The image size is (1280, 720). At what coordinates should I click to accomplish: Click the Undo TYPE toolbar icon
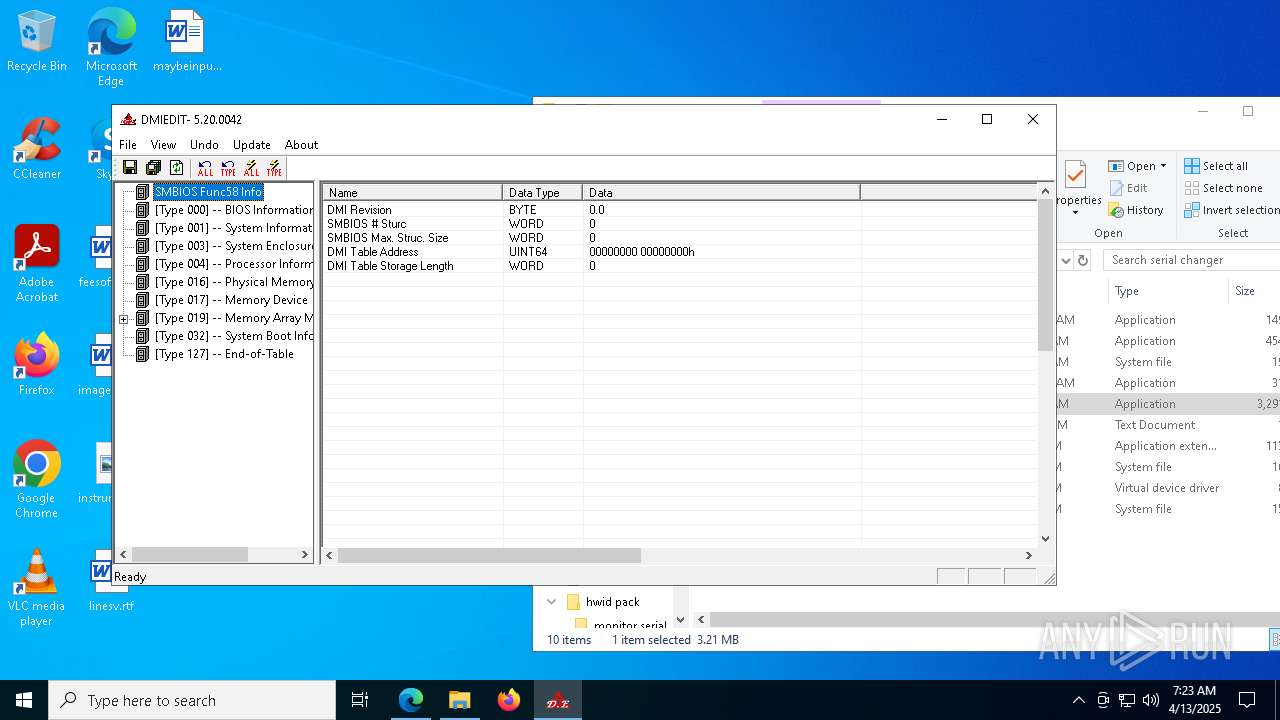point(228,168)
